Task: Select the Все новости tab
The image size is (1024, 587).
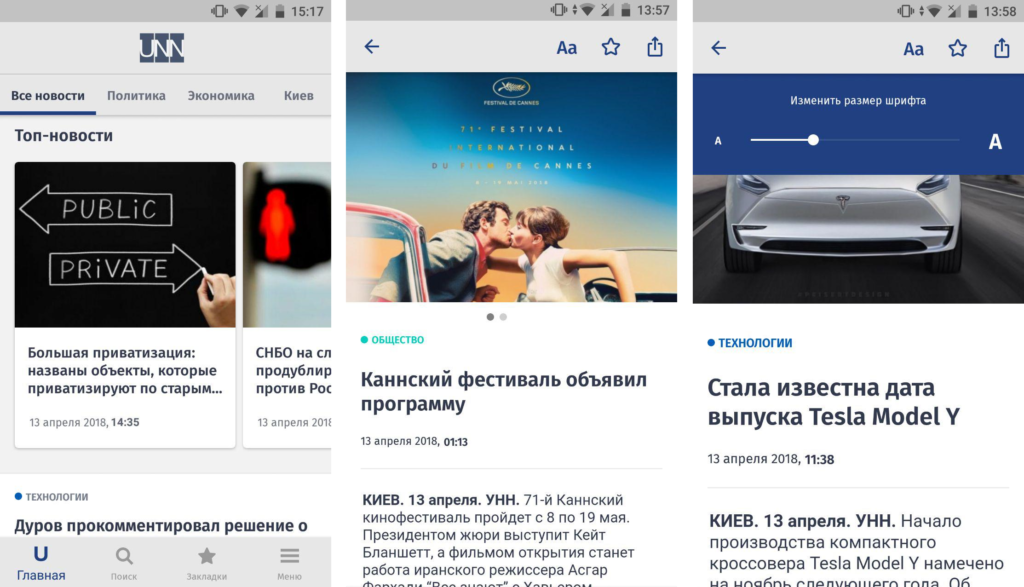Action: tap(48, 96)
